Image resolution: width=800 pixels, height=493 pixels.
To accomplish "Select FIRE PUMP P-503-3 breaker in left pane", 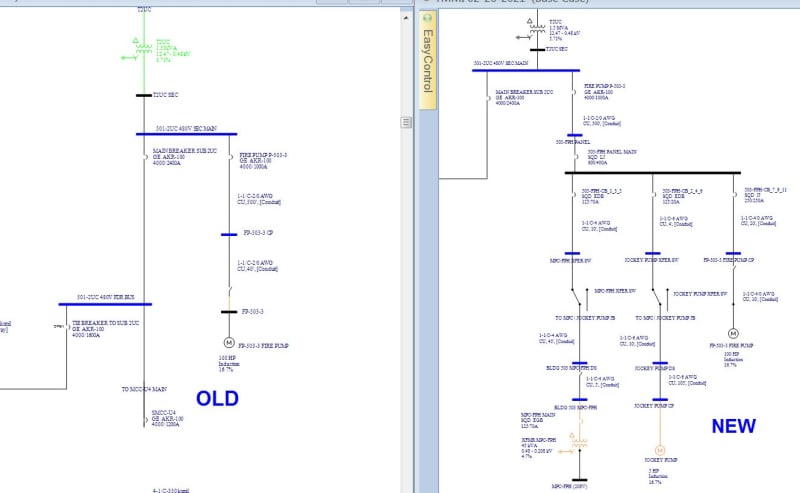I will [232, 158].
